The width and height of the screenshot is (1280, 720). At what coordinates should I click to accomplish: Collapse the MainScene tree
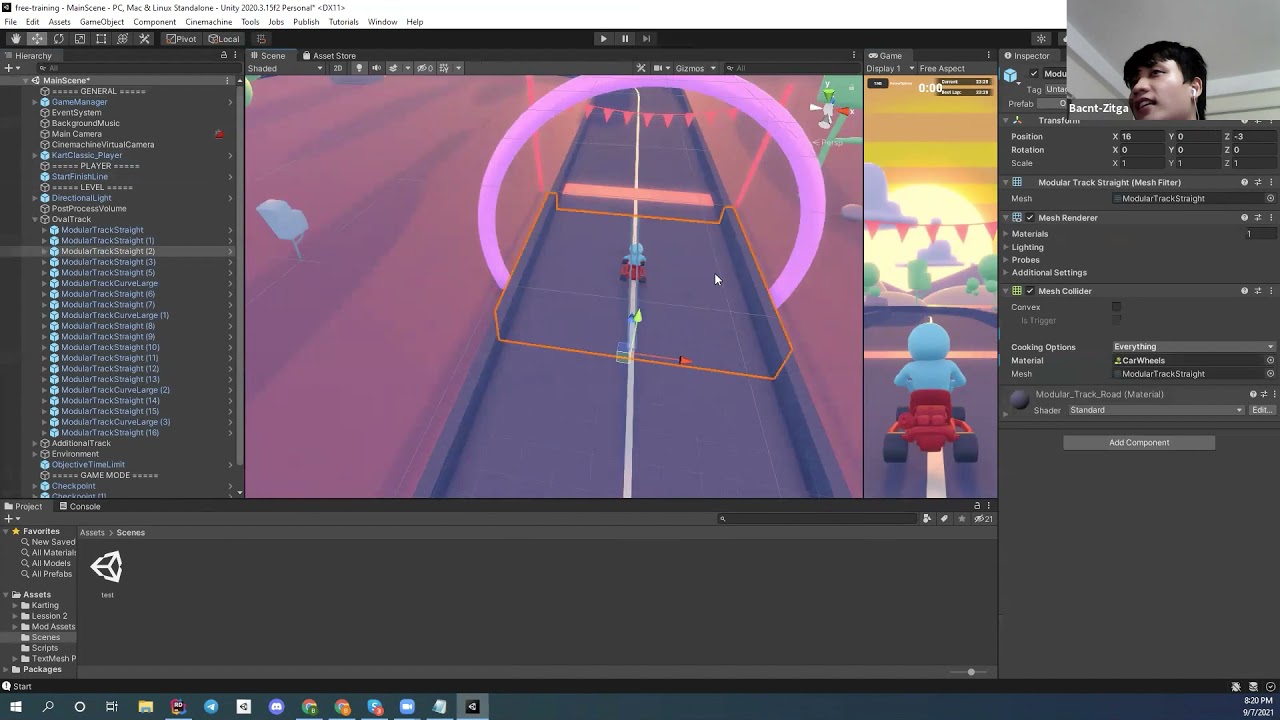point(24,80)
